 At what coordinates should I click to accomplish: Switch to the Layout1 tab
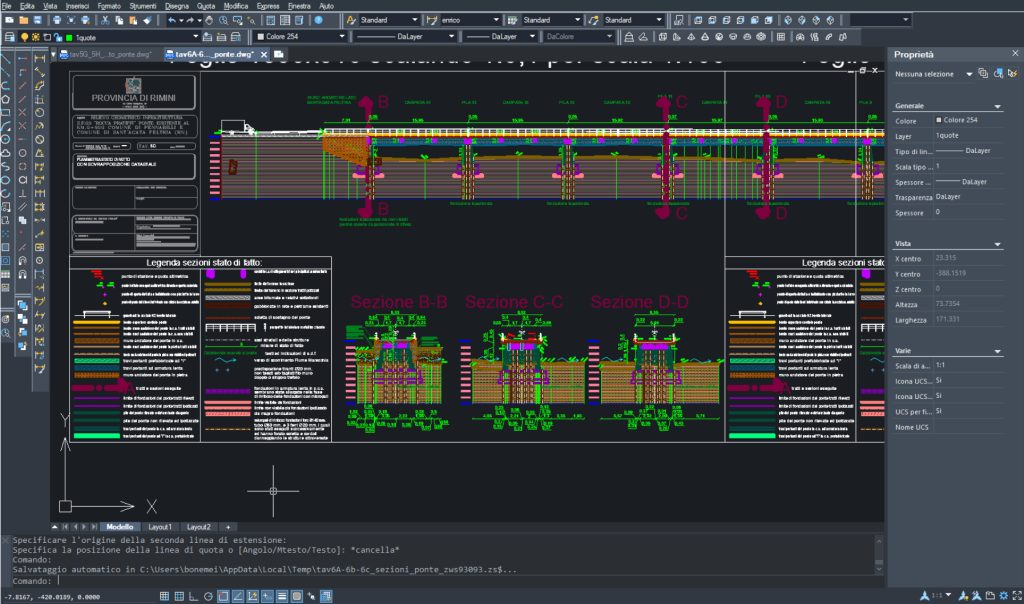(x=160, y=526)
